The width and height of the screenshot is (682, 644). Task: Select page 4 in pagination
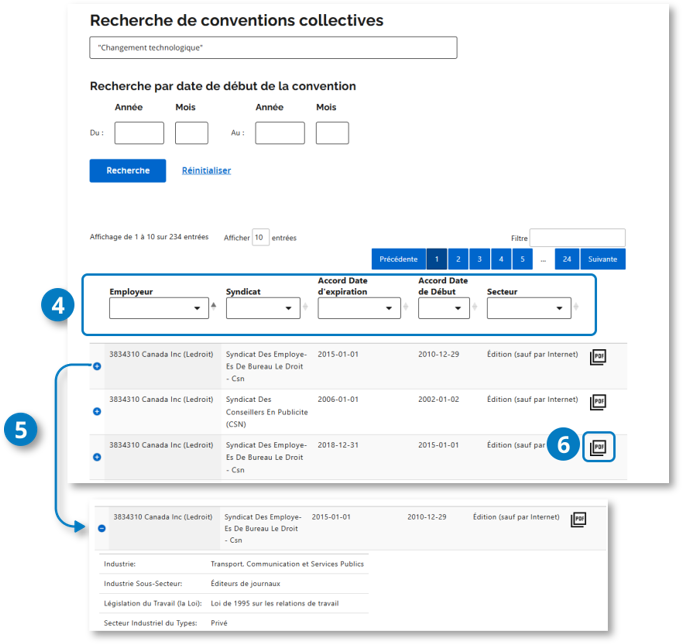pyautogui.click(x=501, y=259)
